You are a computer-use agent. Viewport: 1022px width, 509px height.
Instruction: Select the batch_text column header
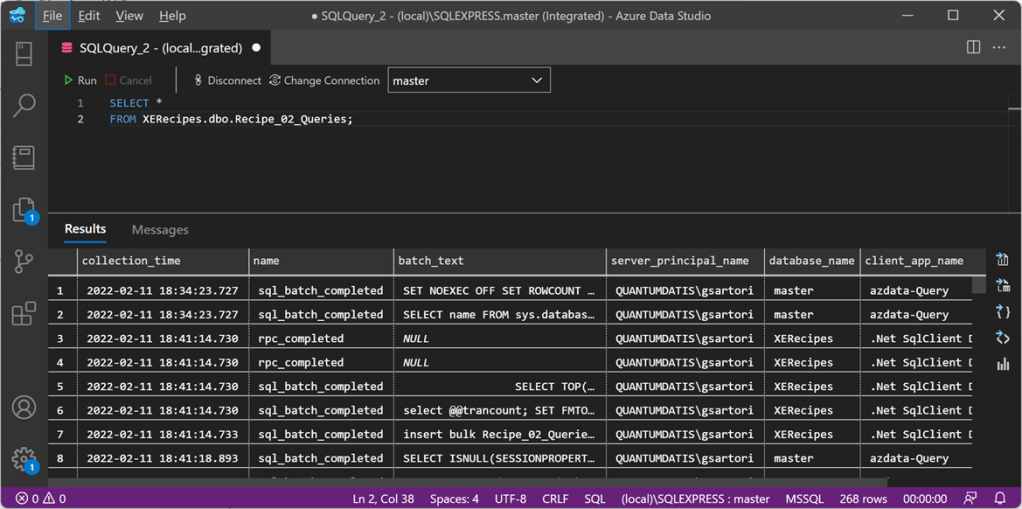pyautogui.click(x=433, y=261)
